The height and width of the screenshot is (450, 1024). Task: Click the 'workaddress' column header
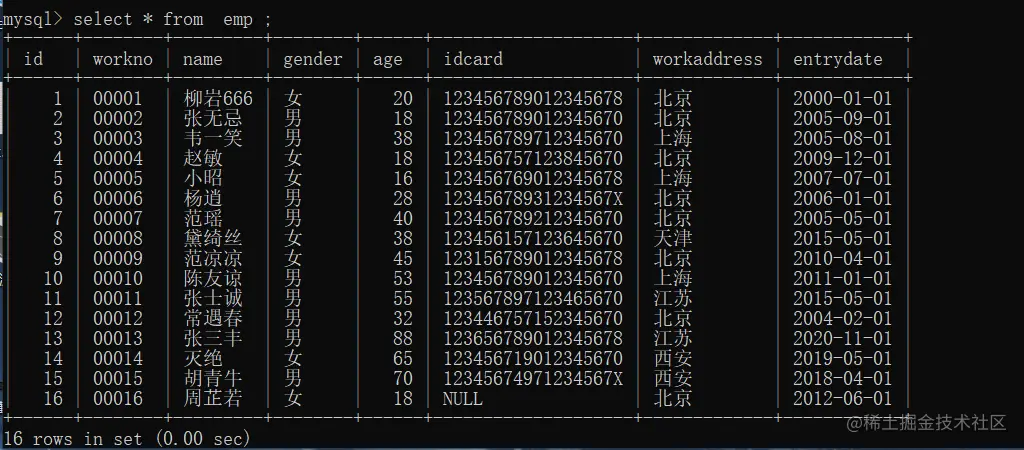point(707,59)
